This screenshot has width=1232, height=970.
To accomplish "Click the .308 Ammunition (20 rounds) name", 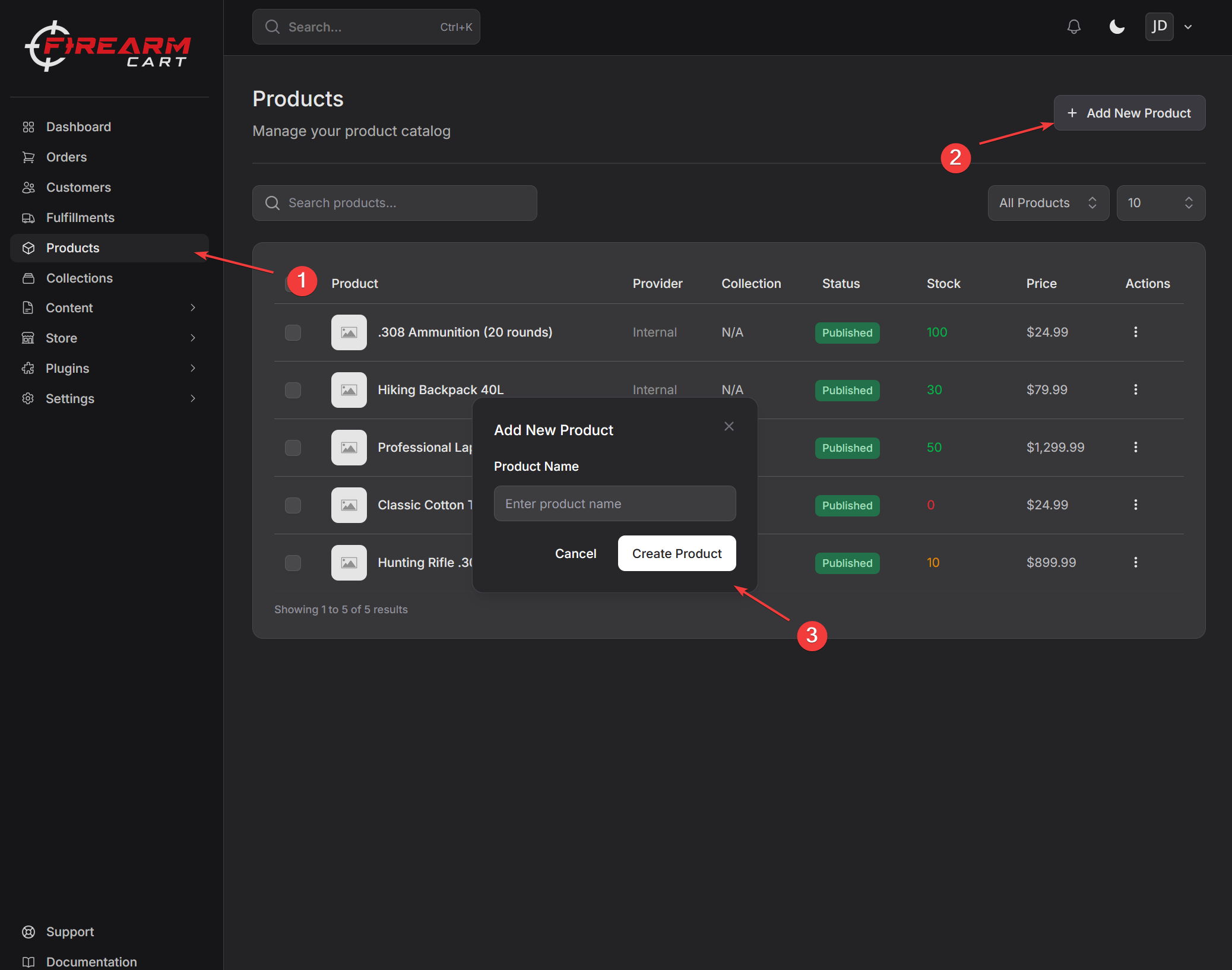I will point(465,332).
